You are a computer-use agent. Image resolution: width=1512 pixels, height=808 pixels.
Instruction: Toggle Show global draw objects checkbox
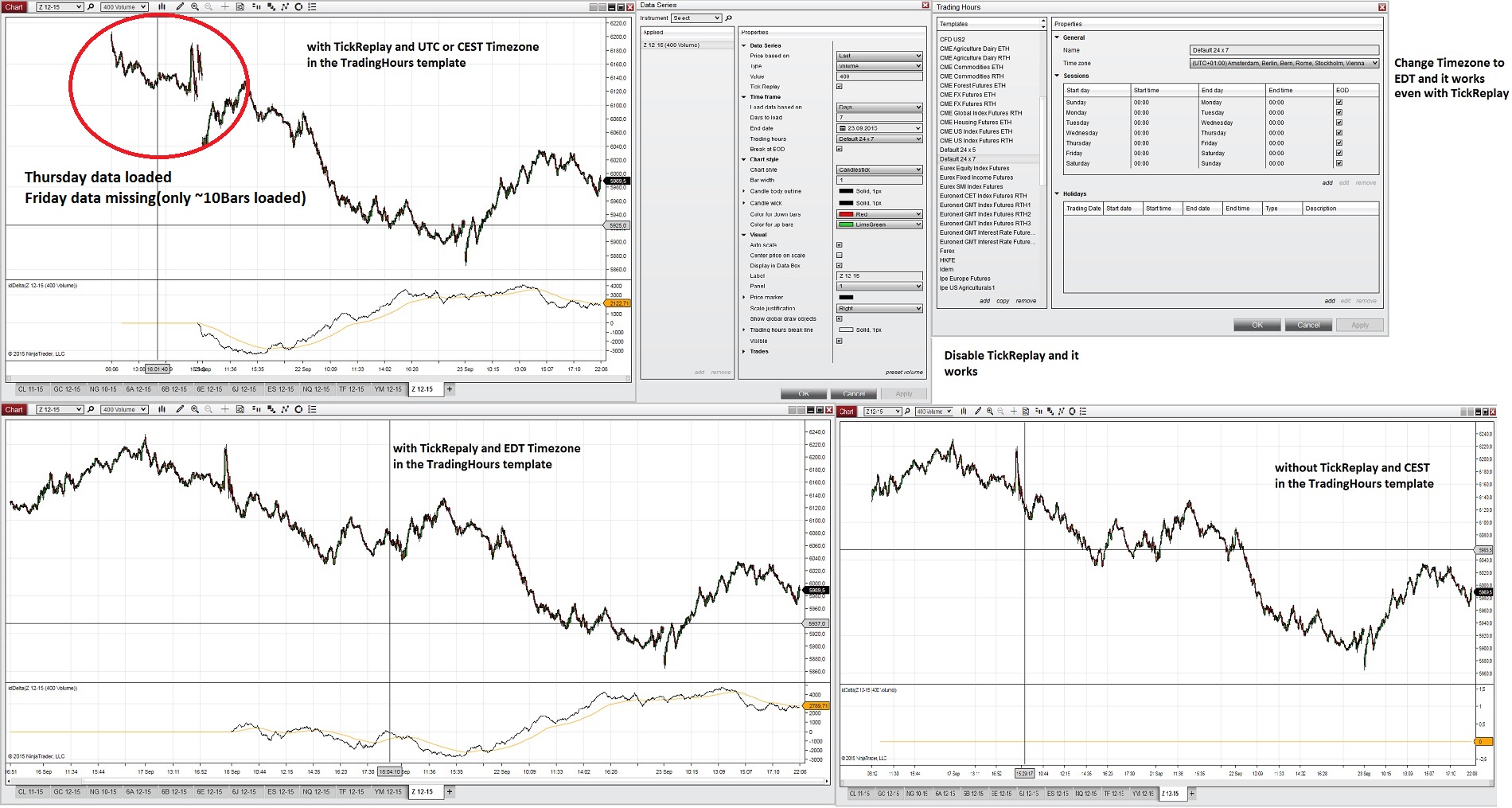pos(839,318)
